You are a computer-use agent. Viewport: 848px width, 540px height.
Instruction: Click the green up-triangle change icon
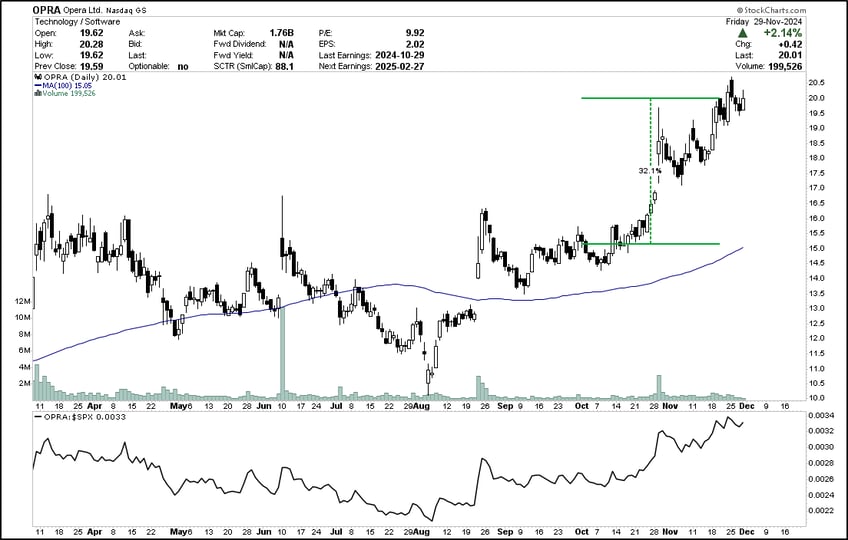click(x=743, y=33)
